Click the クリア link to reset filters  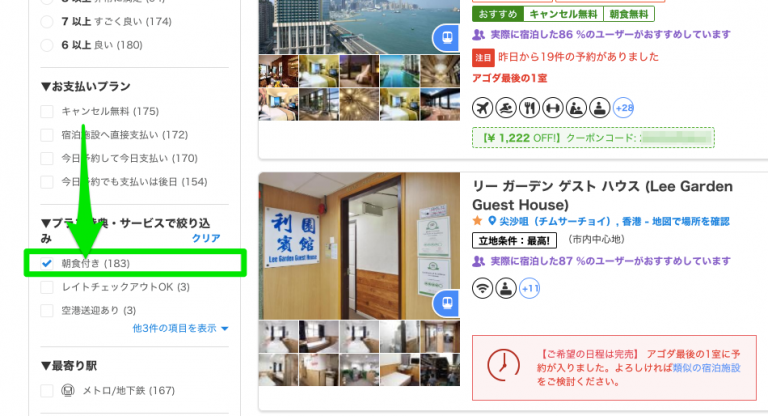click(x=206, y=238)
